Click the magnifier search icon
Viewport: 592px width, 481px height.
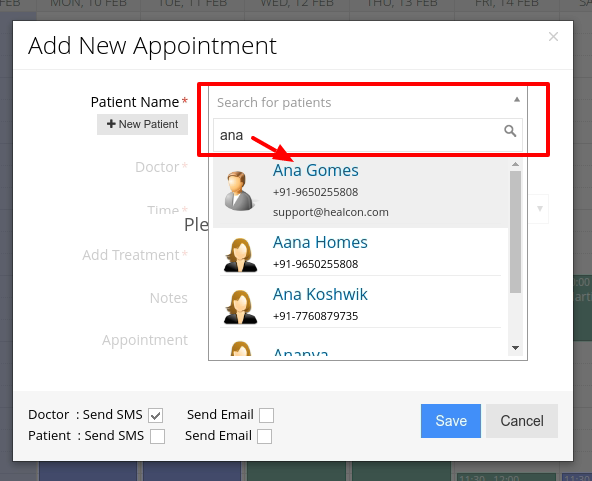tap(510, 131)
